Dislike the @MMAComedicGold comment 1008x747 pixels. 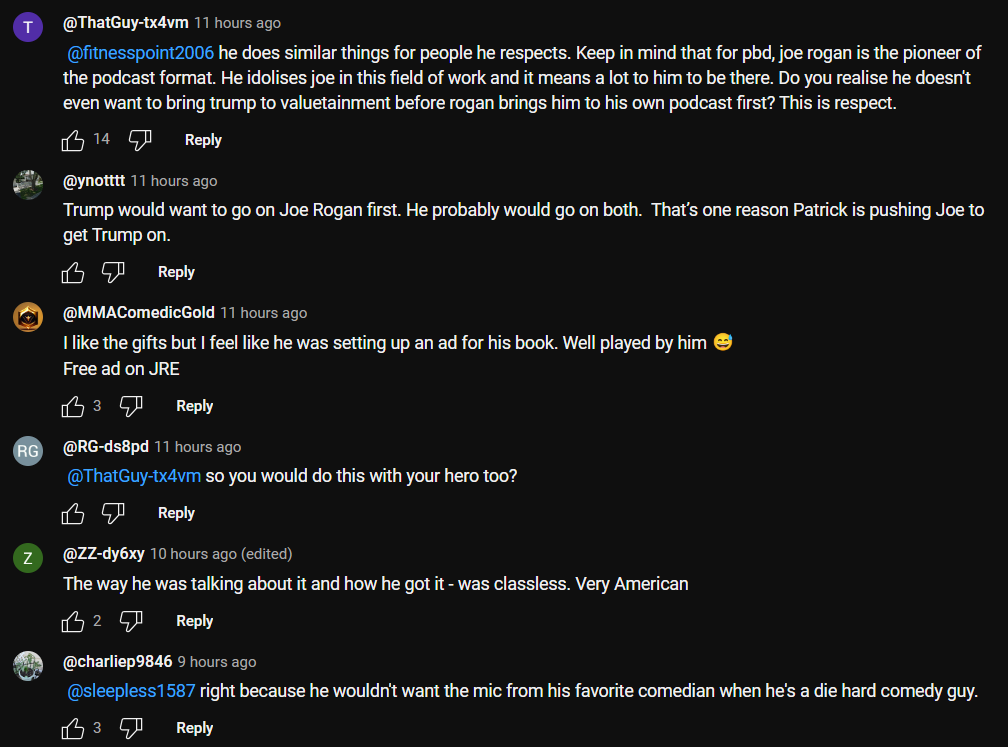pyautogui.click(x=131, y=407)
